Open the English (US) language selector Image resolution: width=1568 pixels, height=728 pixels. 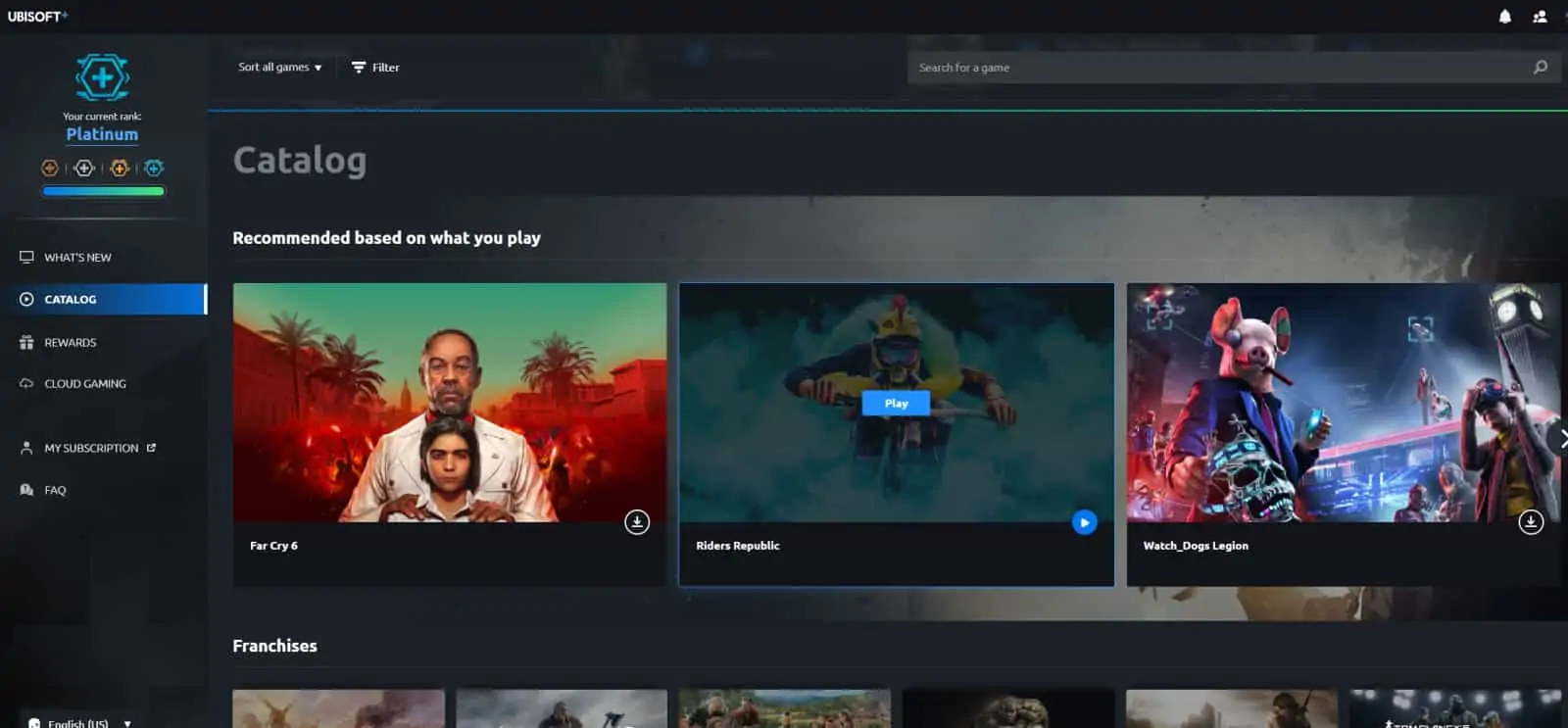[x=80, y=723]
